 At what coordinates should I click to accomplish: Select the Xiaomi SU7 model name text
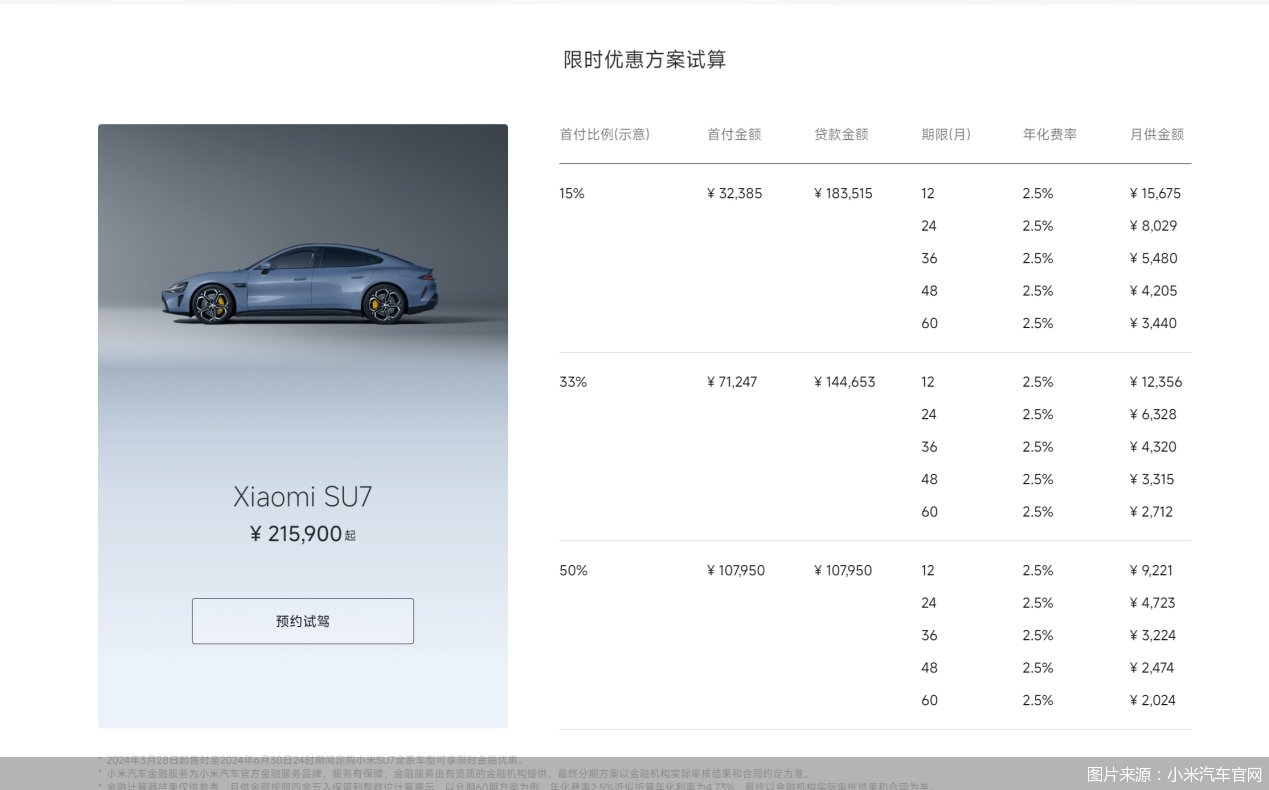click(302, 497)
